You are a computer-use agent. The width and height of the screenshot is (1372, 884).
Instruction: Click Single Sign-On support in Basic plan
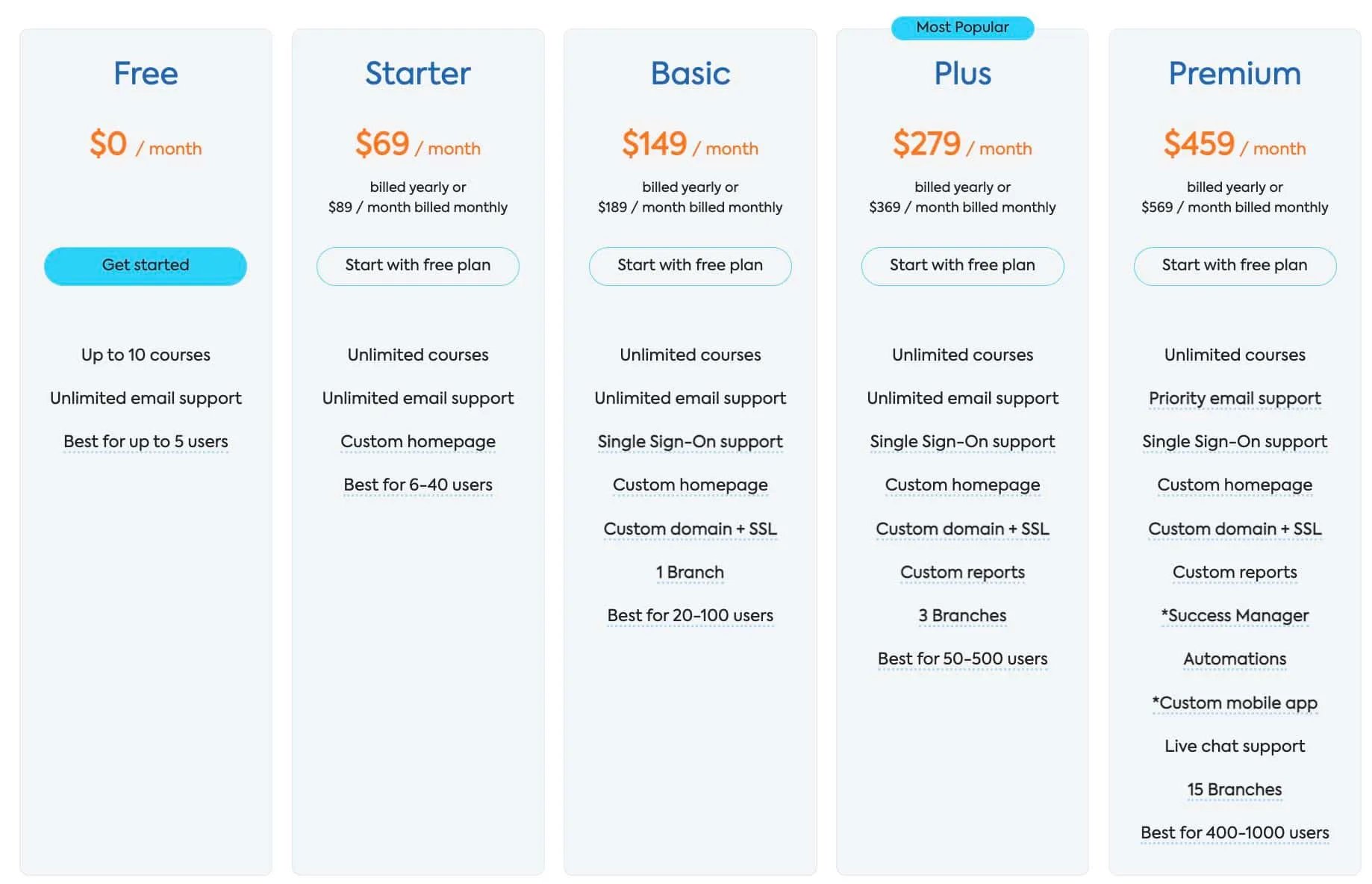[690, 441]
